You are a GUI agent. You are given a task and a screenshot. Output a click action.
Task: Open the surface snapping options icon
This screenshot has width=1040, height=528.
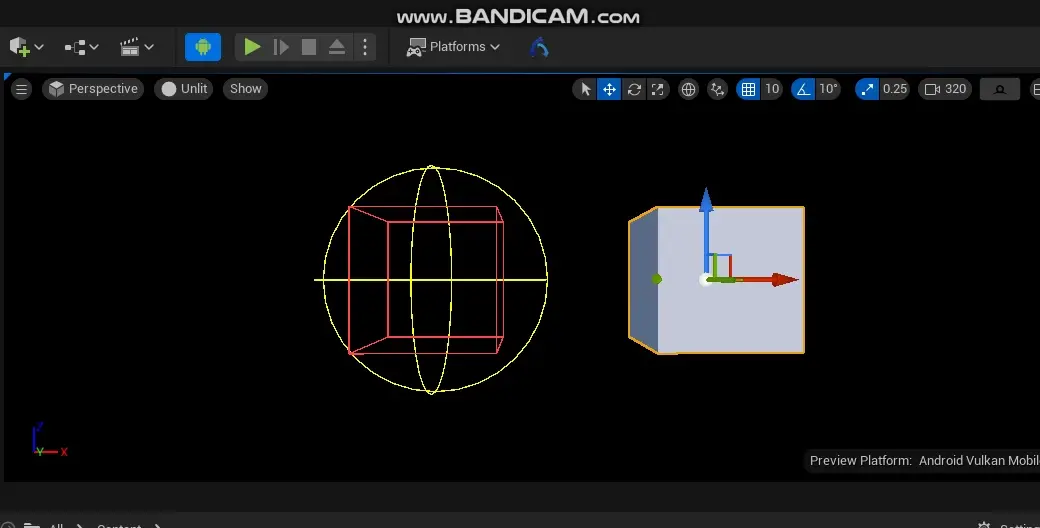tap(717, 89)
